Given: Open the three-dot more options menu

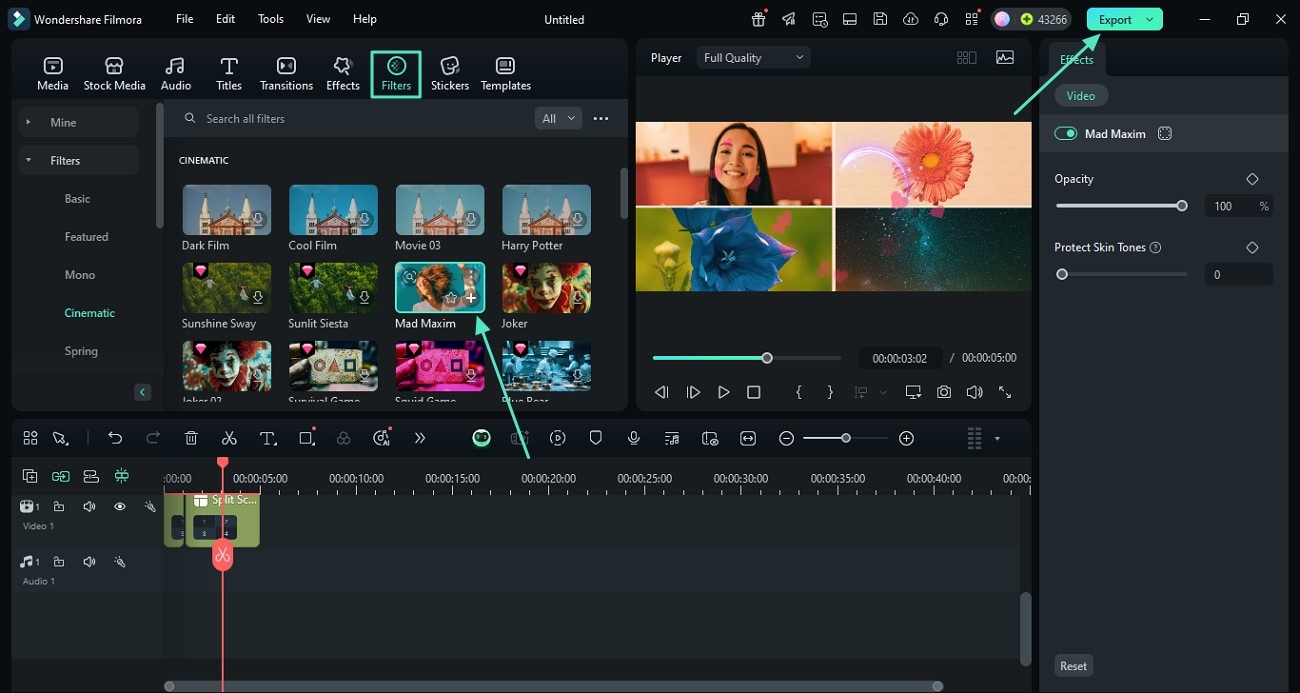Looking at the screenshot, I should (x=601, y=118).
